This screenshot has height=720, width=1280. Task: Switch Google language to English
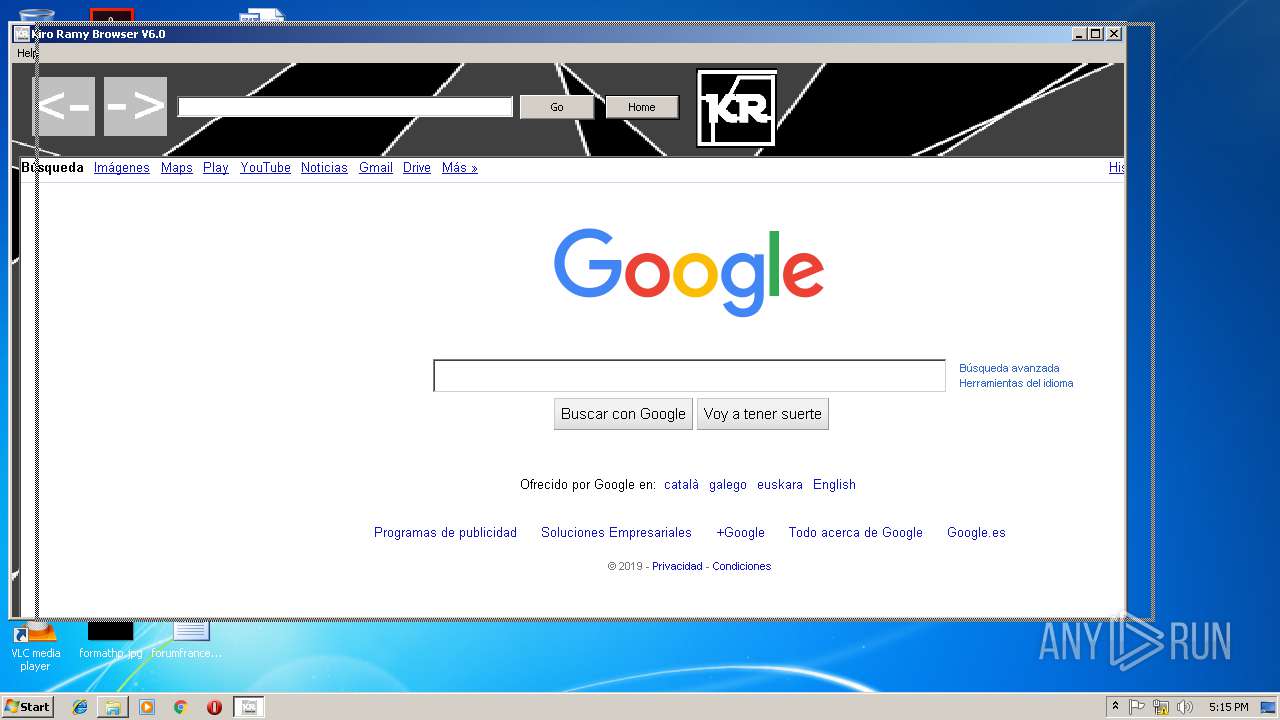point(834,485)
